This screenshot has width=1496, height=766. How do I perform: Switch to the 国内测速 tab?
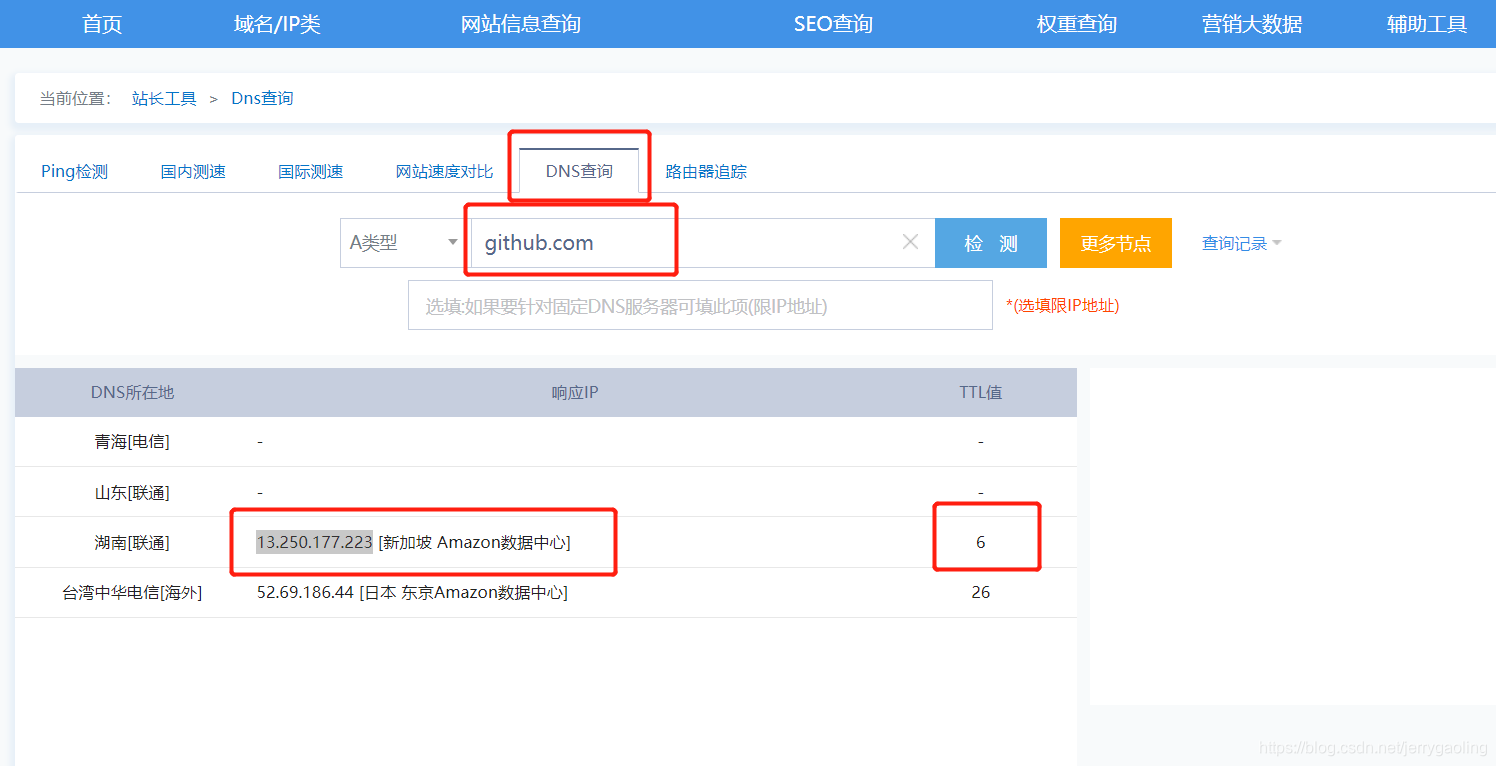tap(193, 171)
